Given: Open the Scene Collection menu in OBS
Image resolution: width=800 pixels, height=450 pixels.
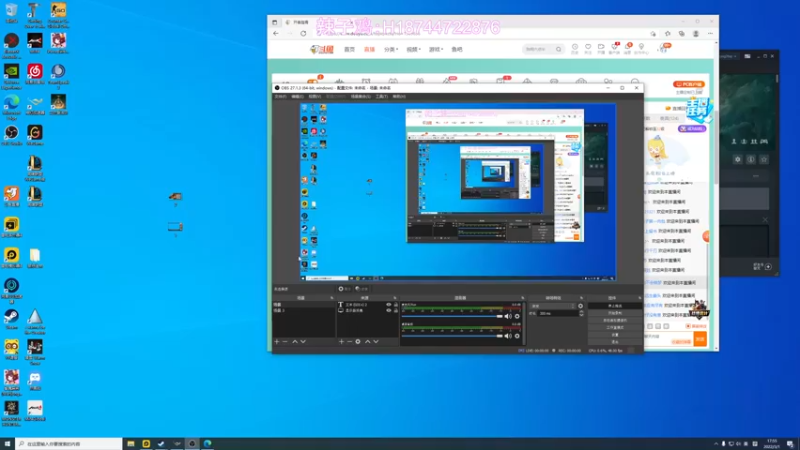Looking at the screenshot, I should [360, 96].
